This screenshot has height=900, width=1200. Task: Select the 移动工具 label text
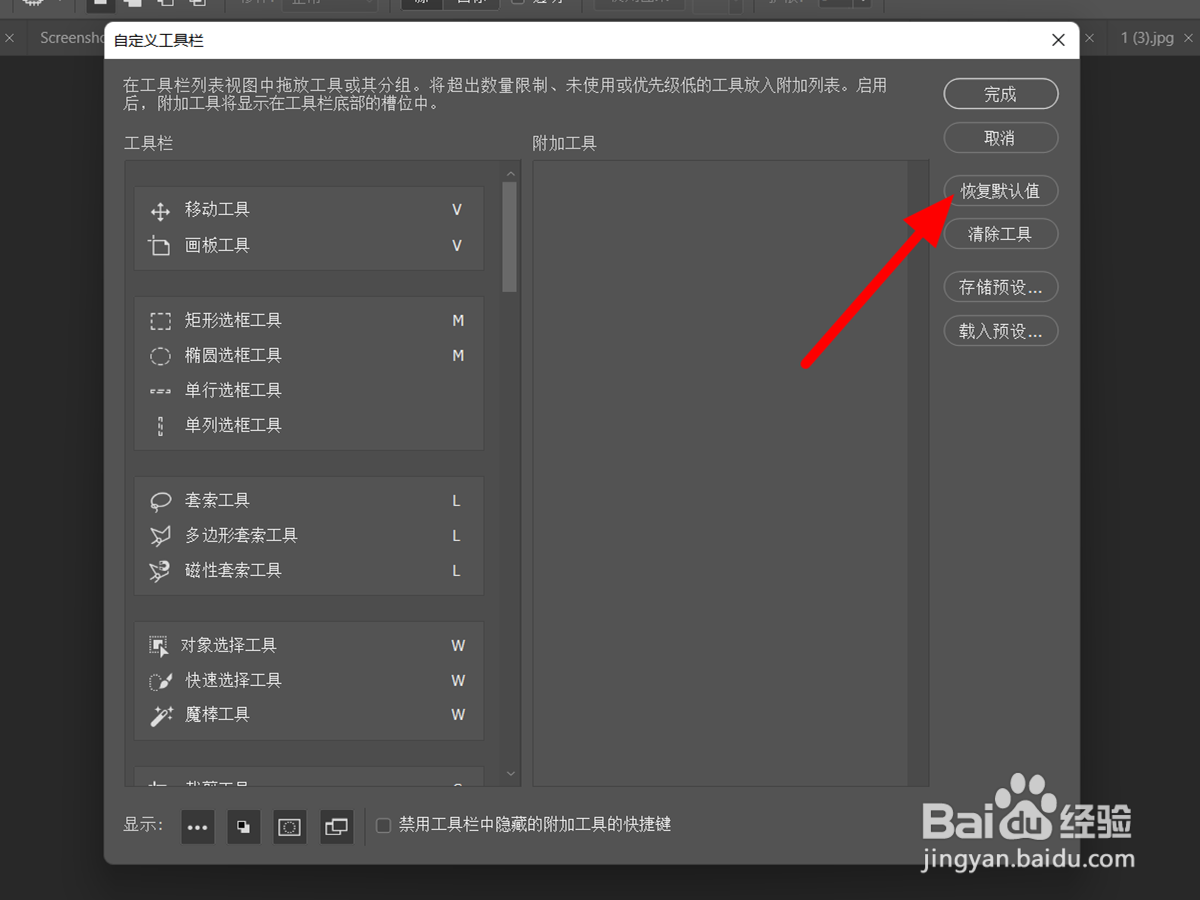(x=217, y=210)
